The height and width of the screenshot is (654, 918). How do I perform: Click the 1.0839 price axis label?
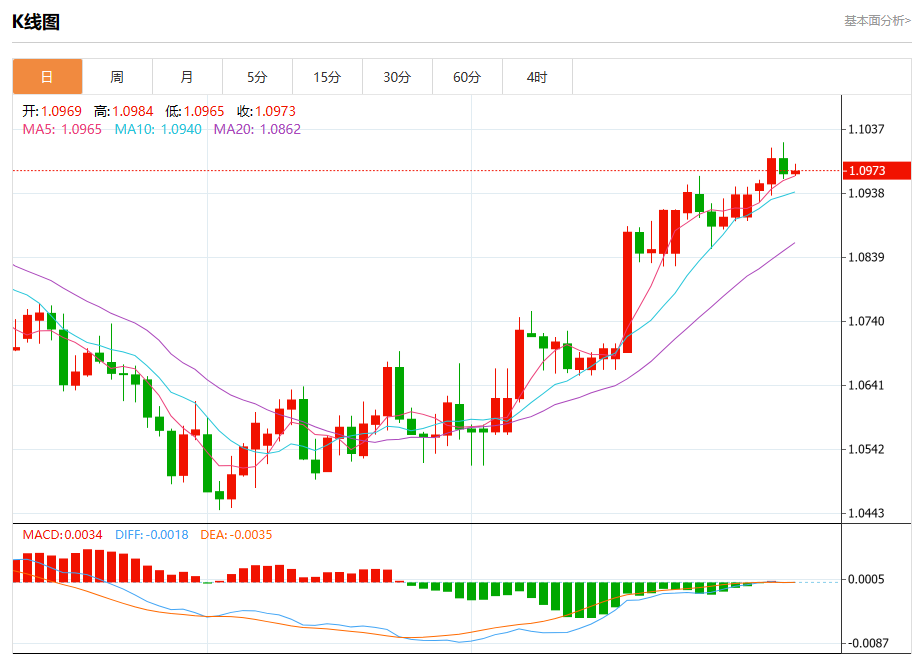(866, 257)
